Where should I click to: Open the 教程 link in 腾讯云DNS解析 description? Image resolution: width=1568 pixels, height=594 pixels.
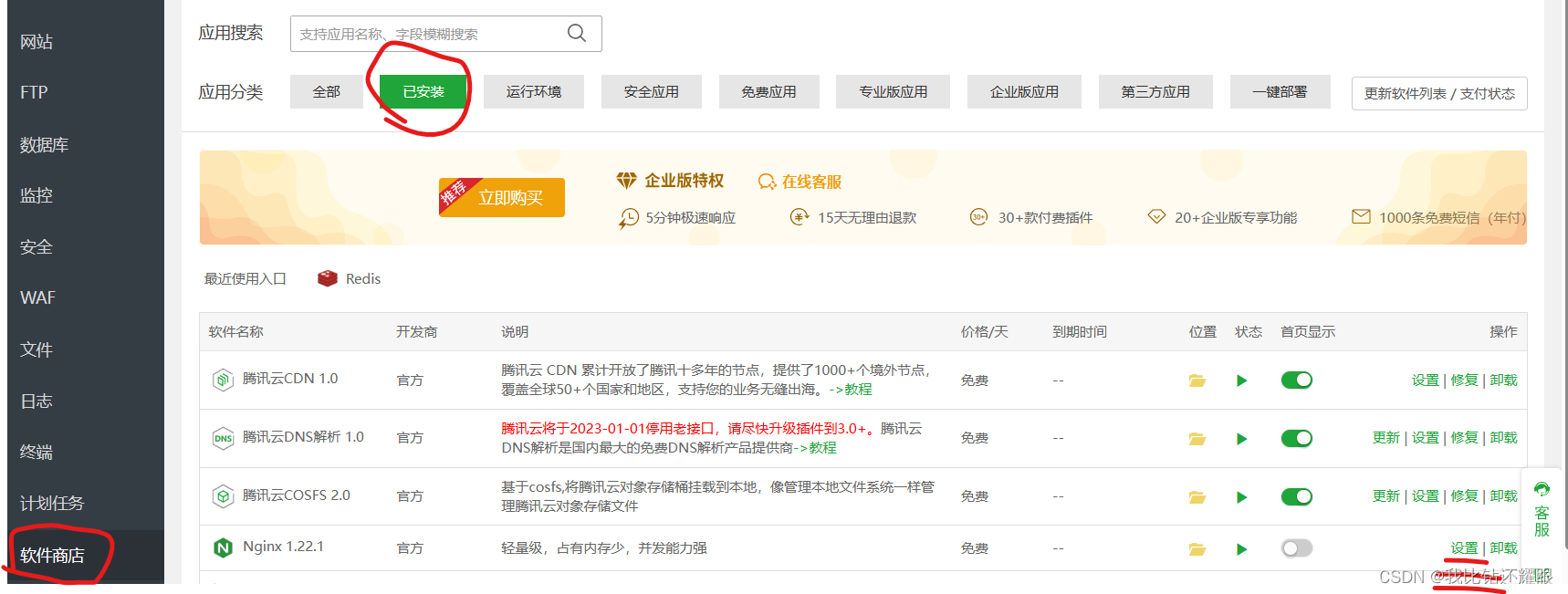[822, 447]
